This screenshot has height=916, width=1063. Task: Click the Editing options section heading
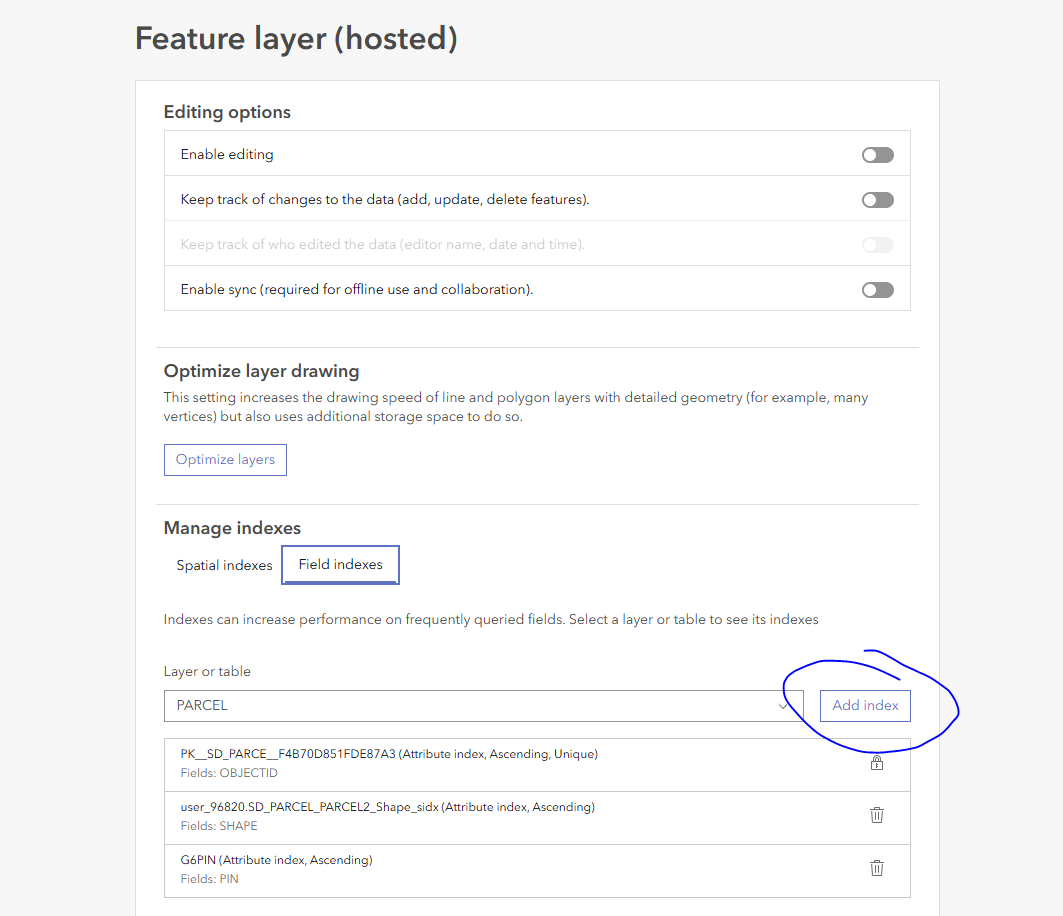point(227,112)
